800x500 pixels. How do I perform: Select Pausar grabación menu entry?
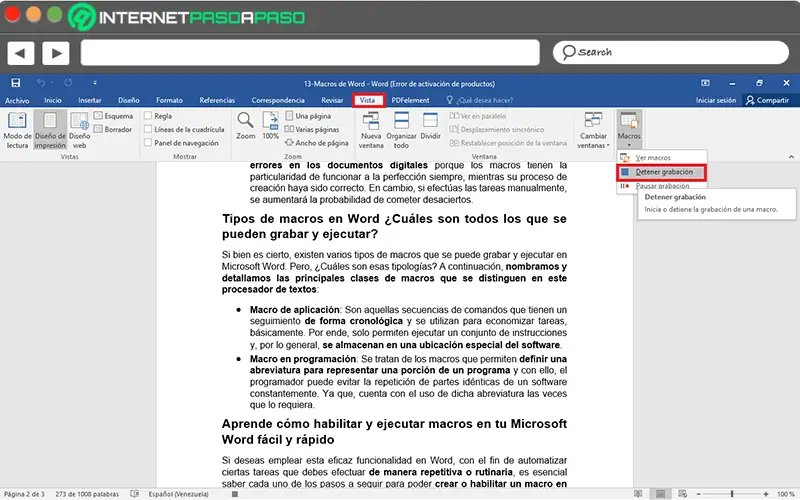[x=662, y=186]
